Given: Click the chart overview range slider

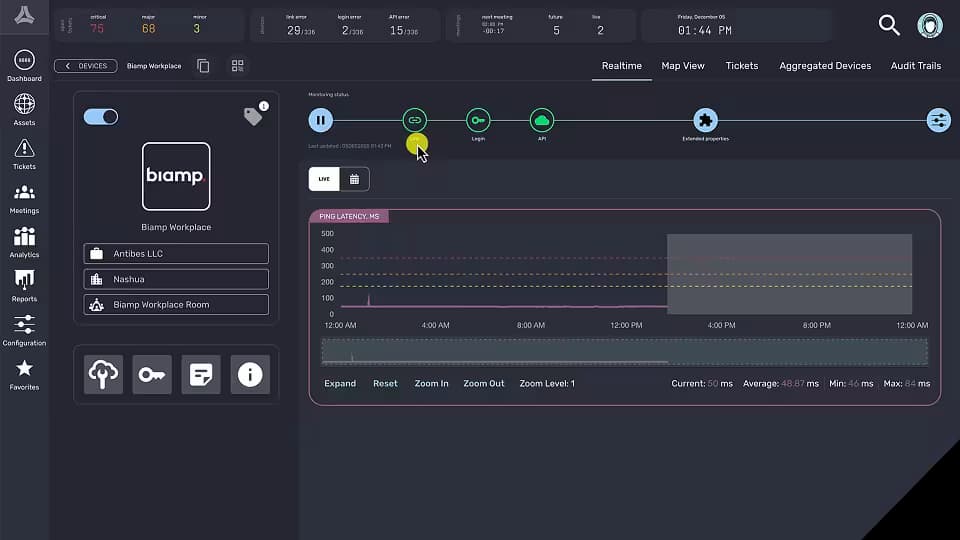Looking at the screenshot, I should [624, 352].
